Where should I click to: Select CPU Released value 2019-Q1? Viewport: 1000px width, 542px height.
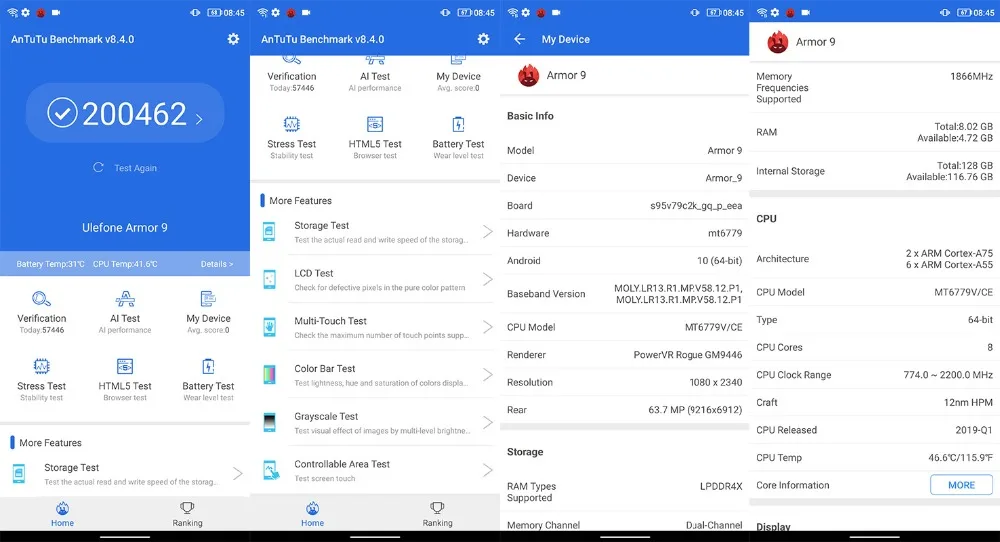tap(974, 430)
